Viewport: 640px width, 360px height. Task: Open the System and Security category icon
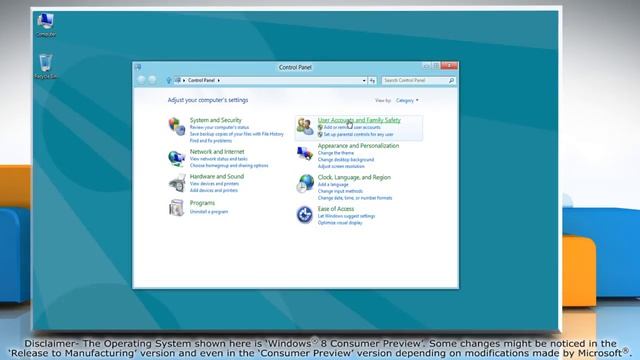[177, 127]
